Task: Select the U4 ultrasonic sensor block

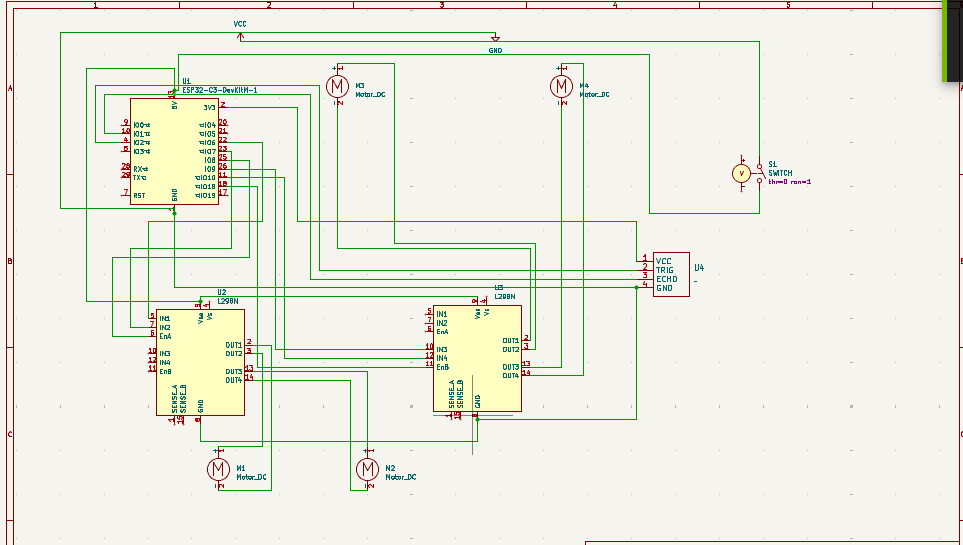Action: click(670, 274)
